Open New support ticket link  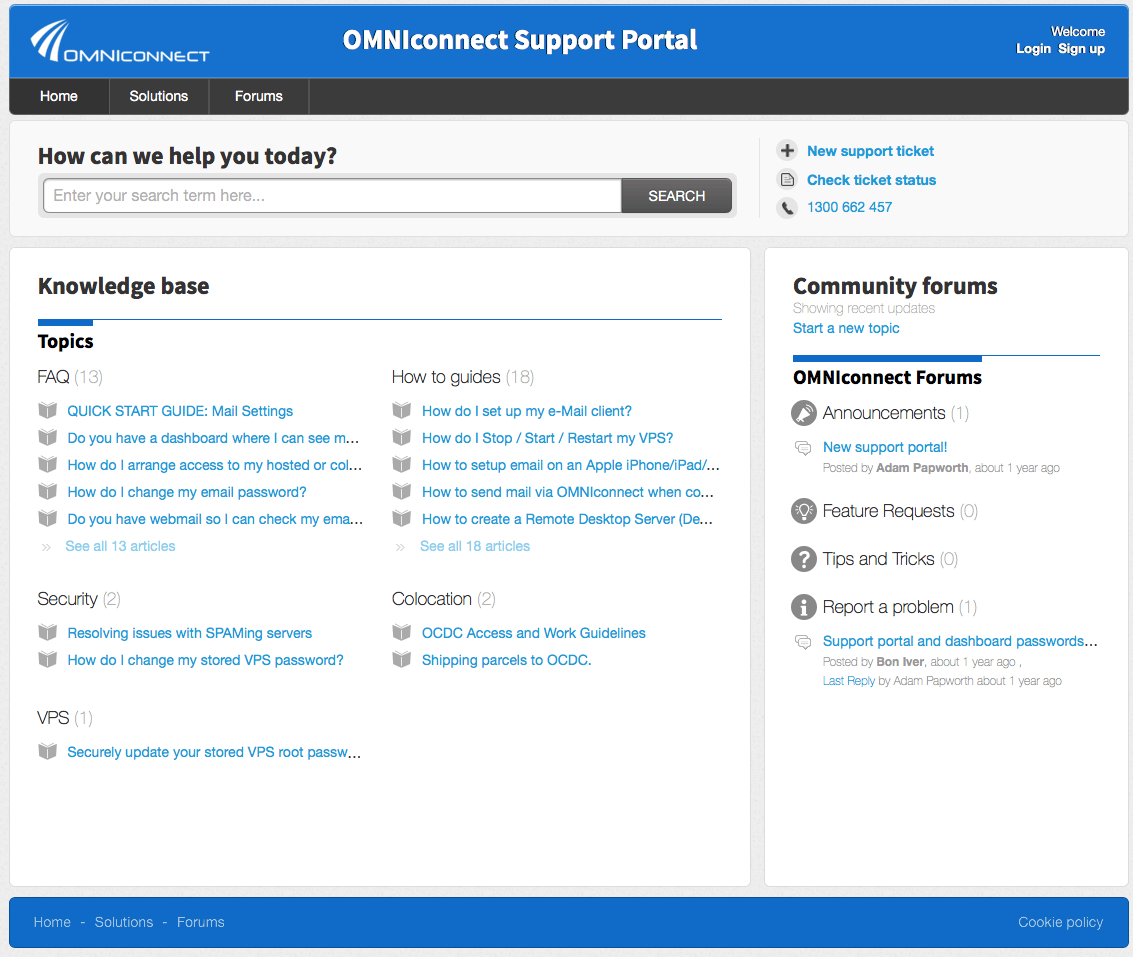click(870, 151)
